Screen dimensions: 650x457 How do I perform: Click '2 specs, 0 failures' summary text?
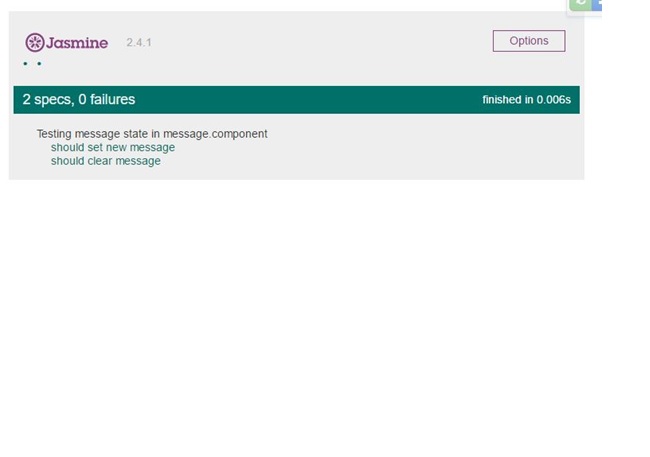point(79,100)
